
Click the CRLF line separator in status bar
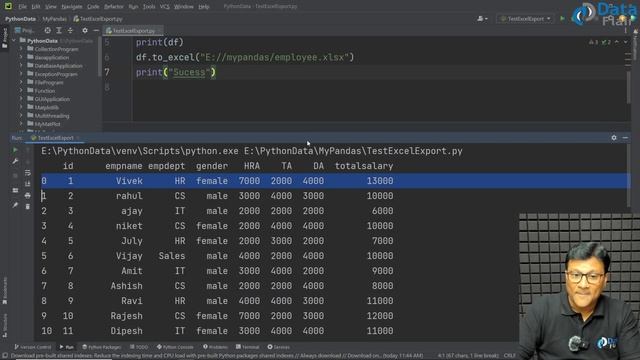509,356
